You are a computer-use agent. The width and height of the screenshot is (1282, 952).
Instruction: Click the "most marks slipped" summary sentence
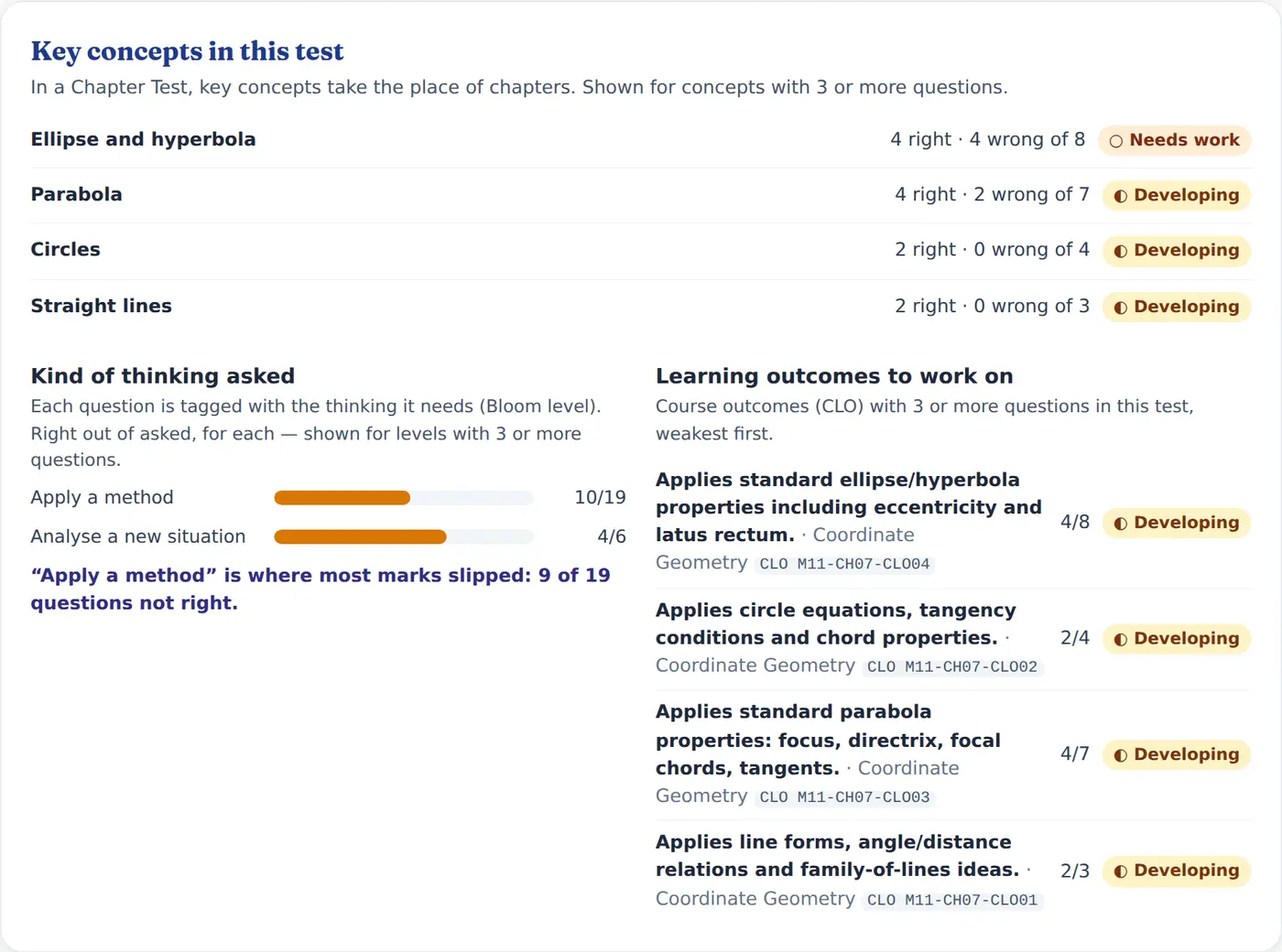pos(320,589)
